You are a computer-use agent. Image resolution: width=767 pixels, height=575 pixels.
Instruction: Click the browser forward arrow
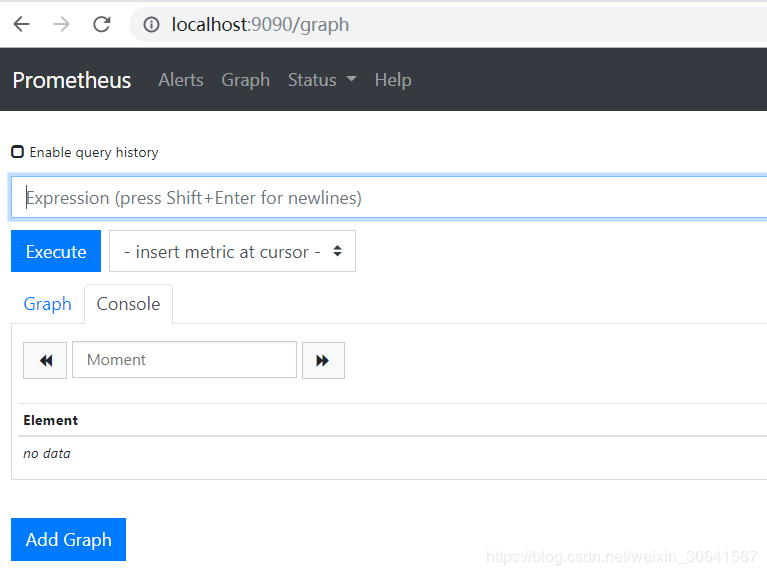click(x=61, y=24)
